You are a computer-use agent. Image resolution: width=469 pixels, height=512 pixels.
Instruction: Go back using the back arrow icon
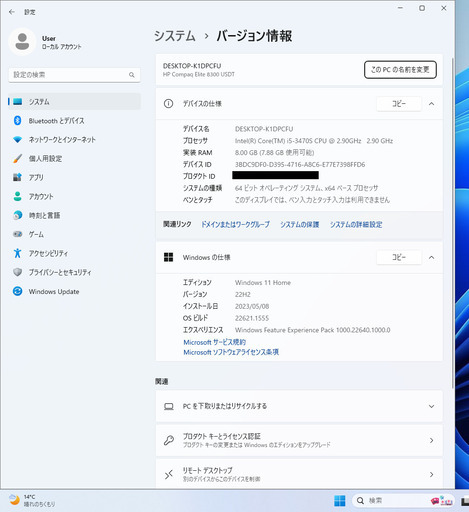tap(12, 12)
